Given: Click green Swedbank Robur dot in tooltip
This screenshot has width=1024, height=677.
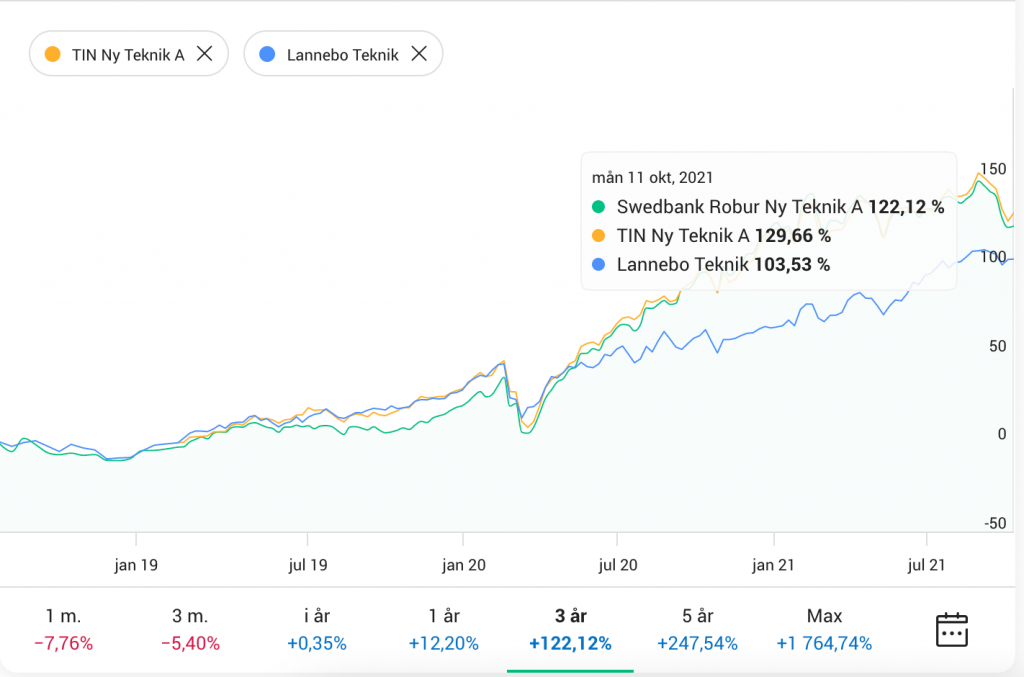Looking at the screenshot, I should [x=599, y=207].
